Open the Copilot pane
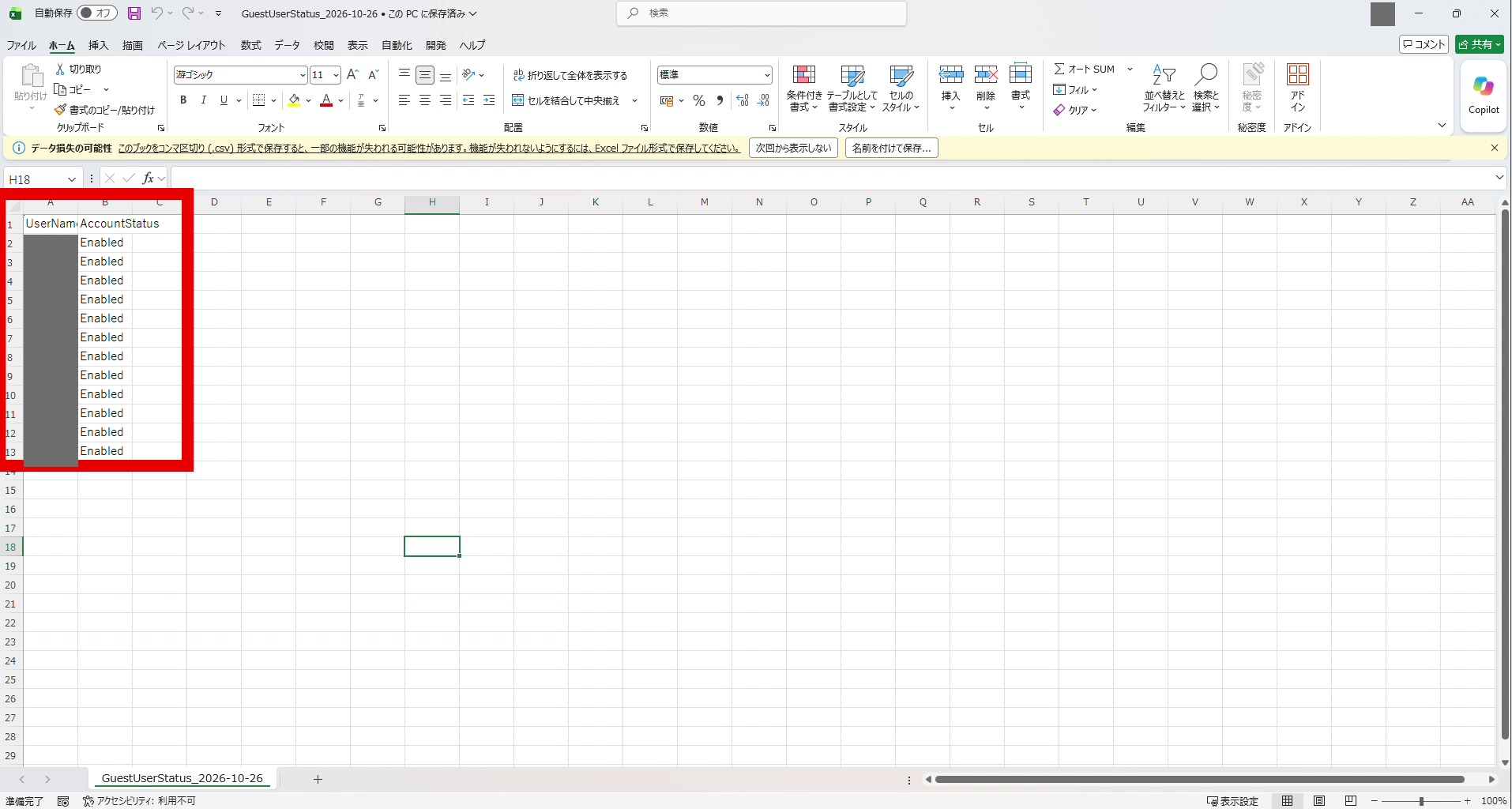 click(x=1484, y=94)
